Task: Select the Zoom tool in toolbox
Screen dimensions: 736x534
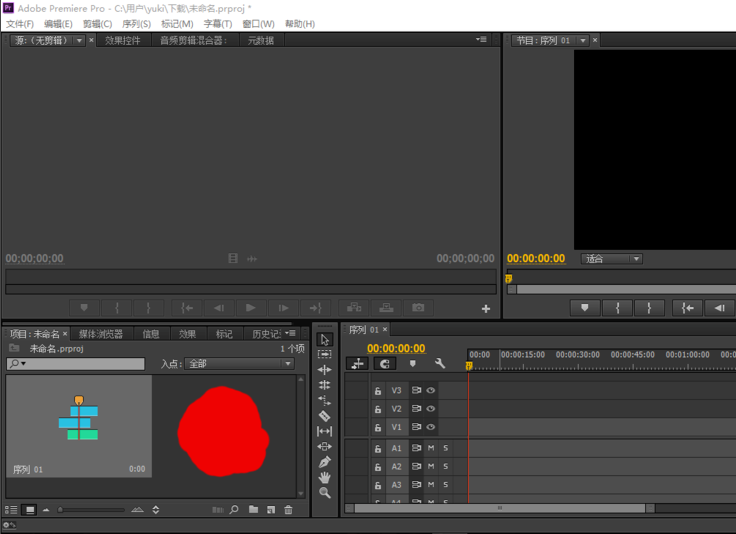Action: point(324,493)
